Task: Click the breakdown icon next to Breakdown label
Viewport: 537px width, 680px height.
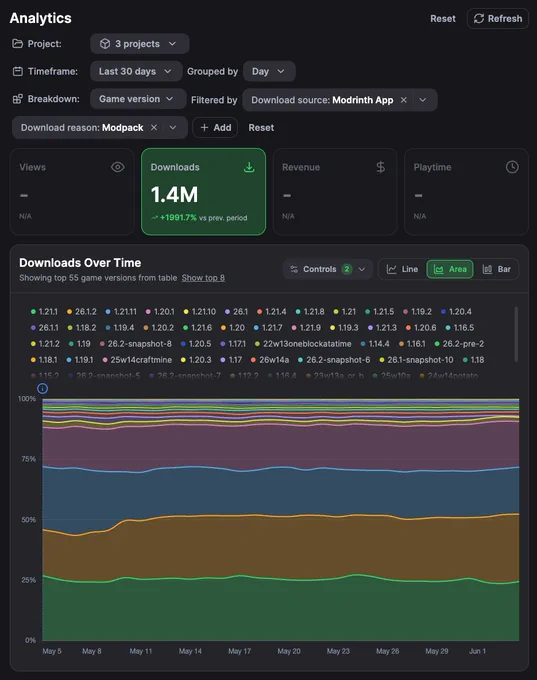Action: tap(17, 99)
